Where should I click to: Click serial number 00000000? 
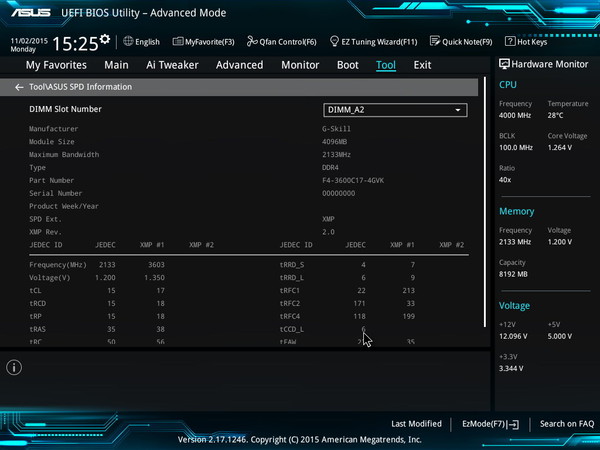[x=339, y=193]
